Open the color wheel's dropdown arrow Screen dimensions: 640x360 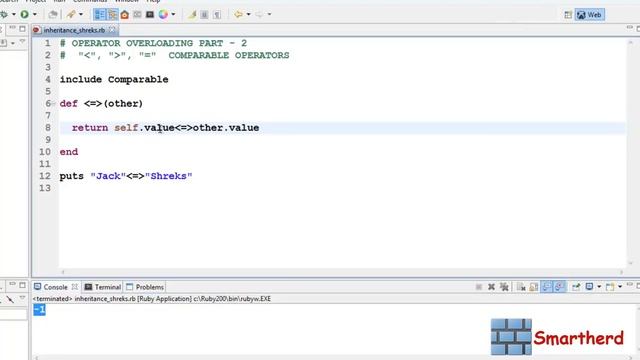[x=173, y=14]
